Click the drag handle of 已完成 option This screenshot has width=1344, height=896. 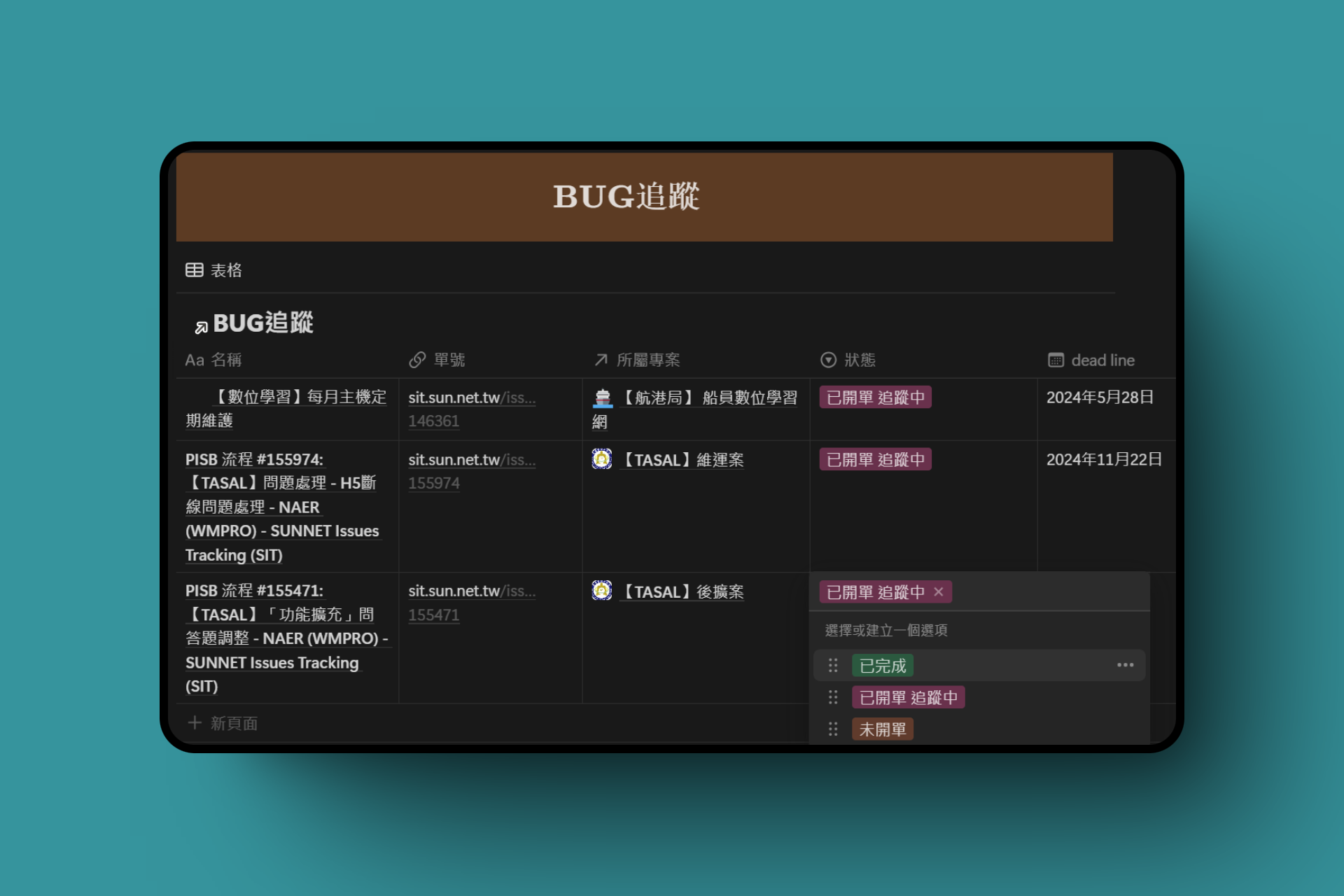pos(833,666)
